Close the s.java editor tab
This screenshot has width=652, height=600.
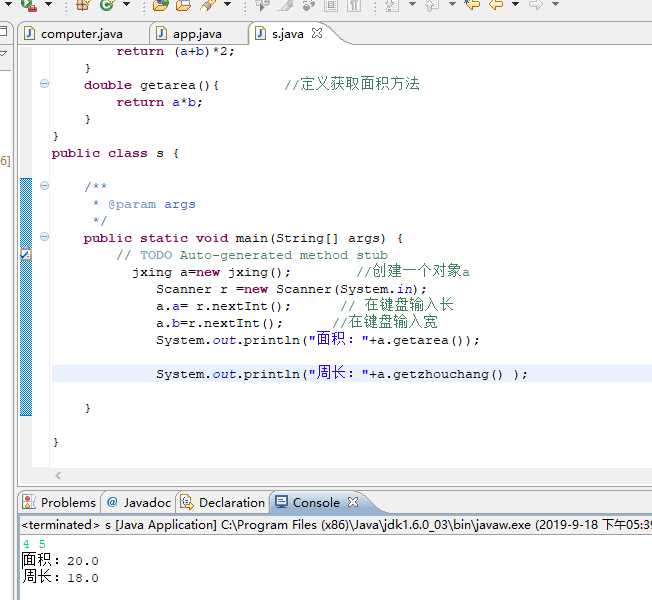tap(318, 34)
